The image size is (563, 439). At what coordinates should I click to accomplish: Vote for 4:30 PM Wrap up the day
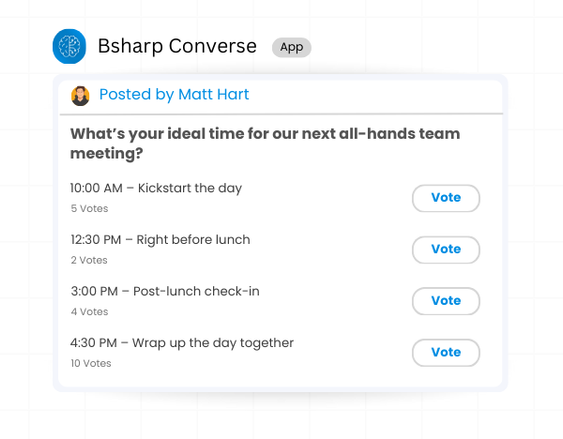(446, 353)
